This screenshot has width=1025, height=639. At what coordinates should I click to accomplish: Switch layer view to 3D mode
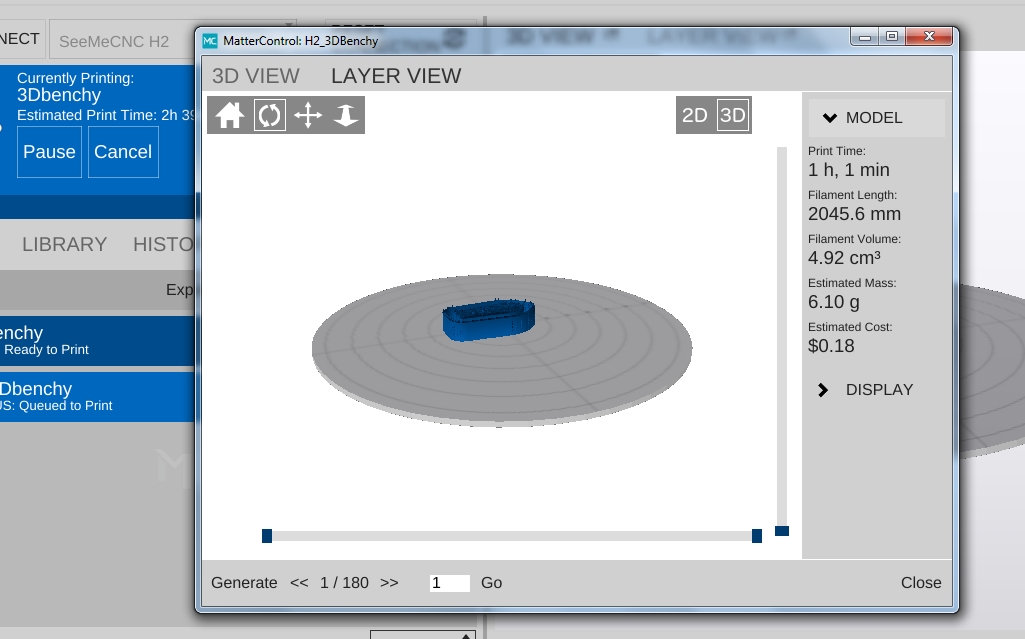(733, 115)
